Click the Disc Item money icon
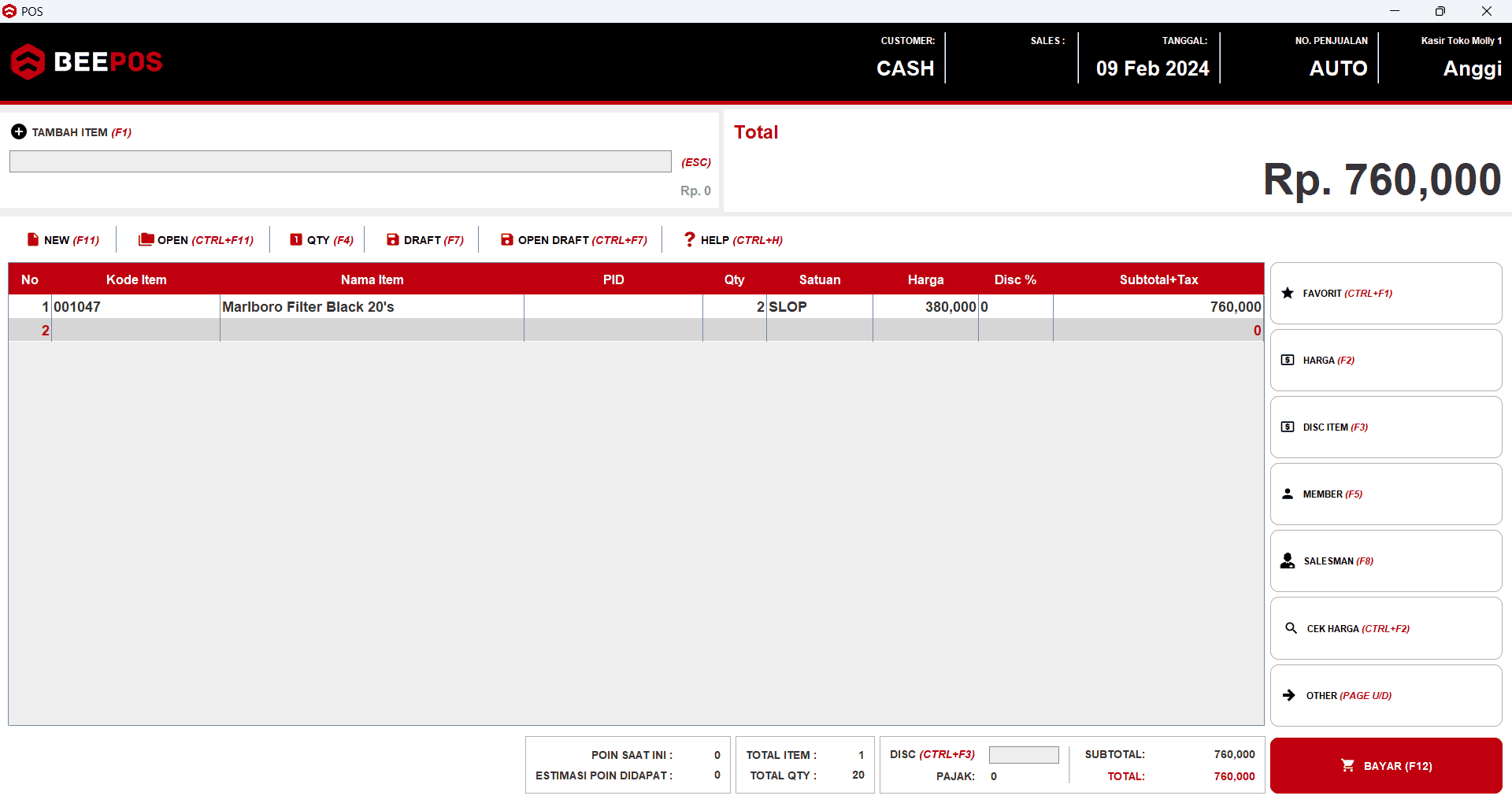The width and height of the screenshot is (1512, 803). tap(1288, 427)
